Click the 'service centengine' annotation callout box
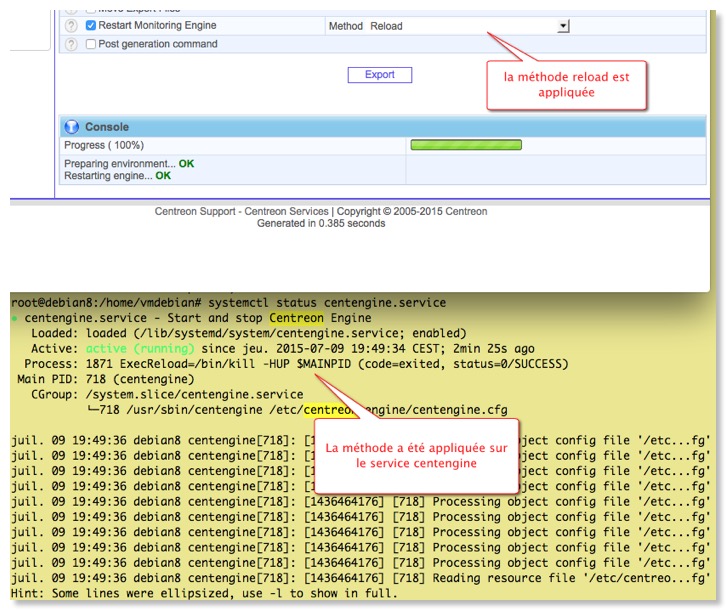The height and width of the screenshot is (610, 726). 416,455
